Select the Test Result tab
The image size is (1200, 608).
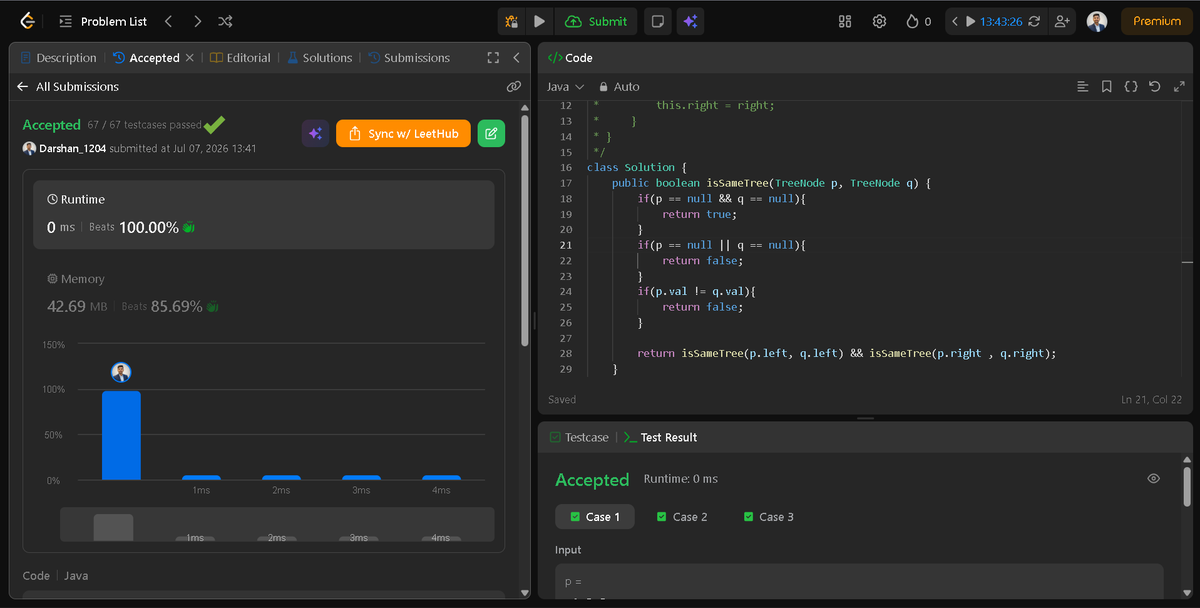(x=660, y=437)
